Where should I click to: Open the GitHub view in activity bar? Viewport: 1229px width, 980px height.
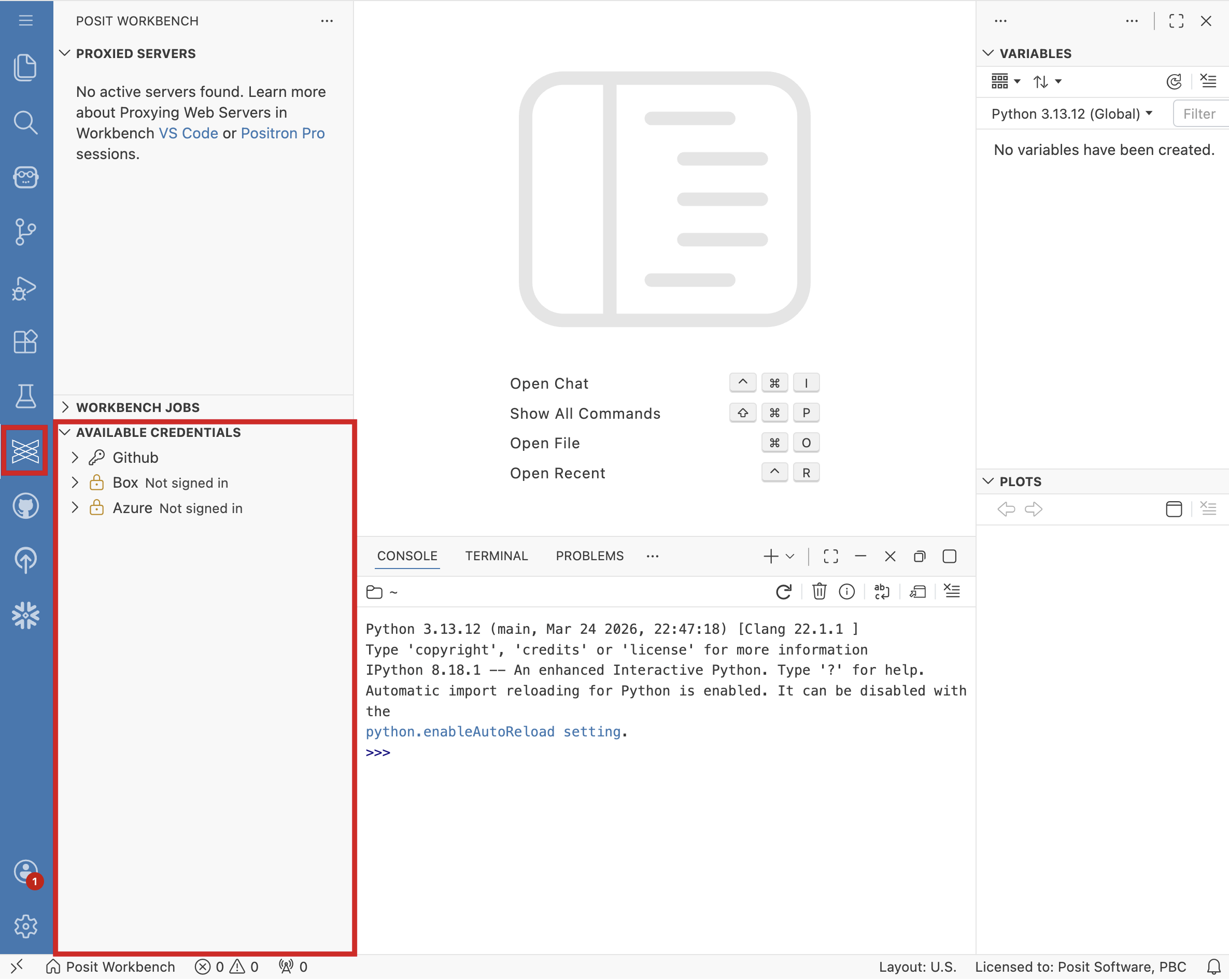point(25,506)
